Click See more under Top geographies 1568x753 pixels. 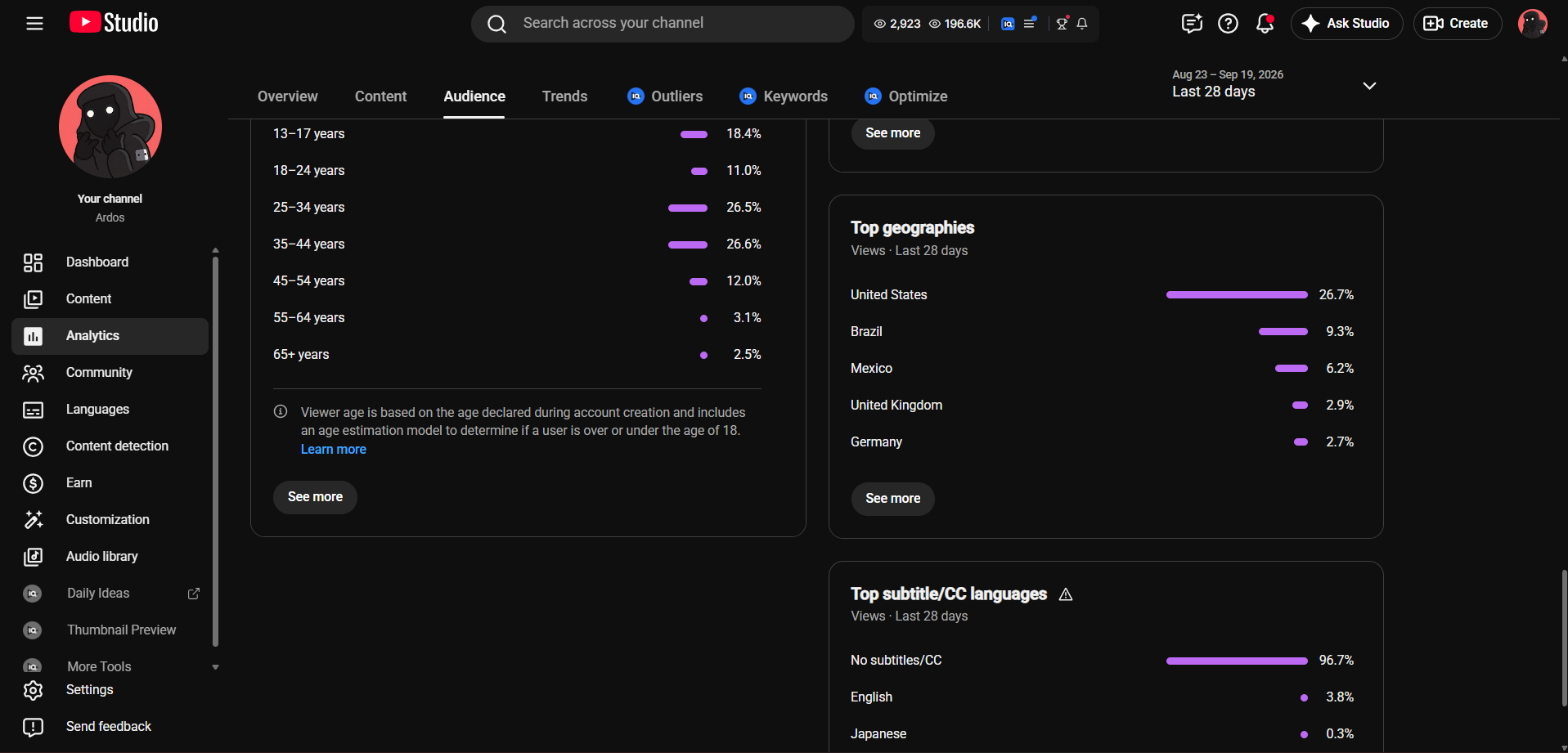coord(892,499)
